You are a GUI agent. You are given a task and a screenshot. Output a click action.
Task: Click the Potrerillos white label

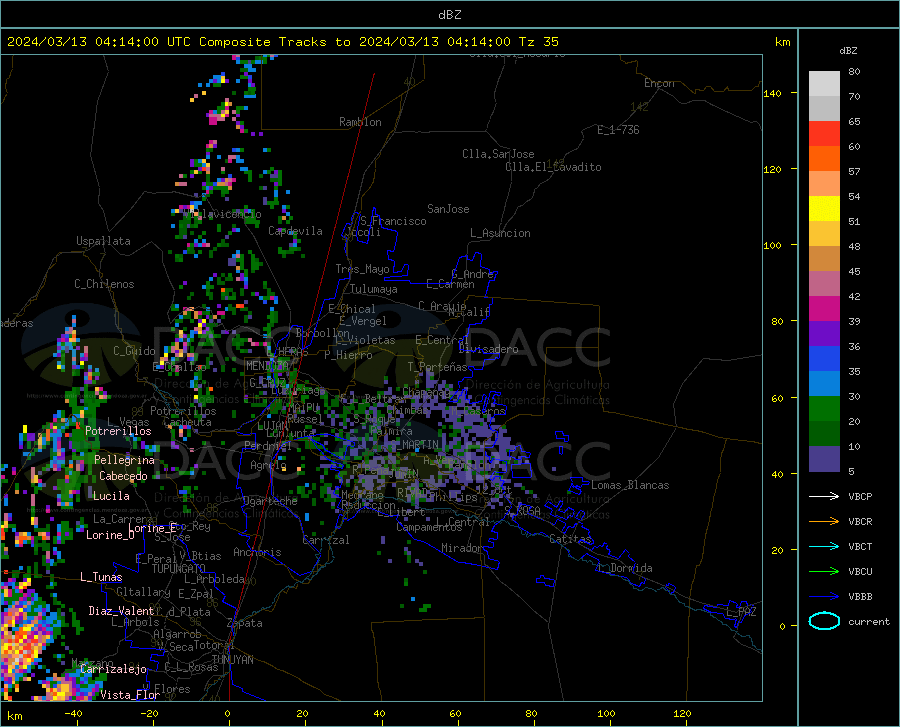click(x=118, y=431)
